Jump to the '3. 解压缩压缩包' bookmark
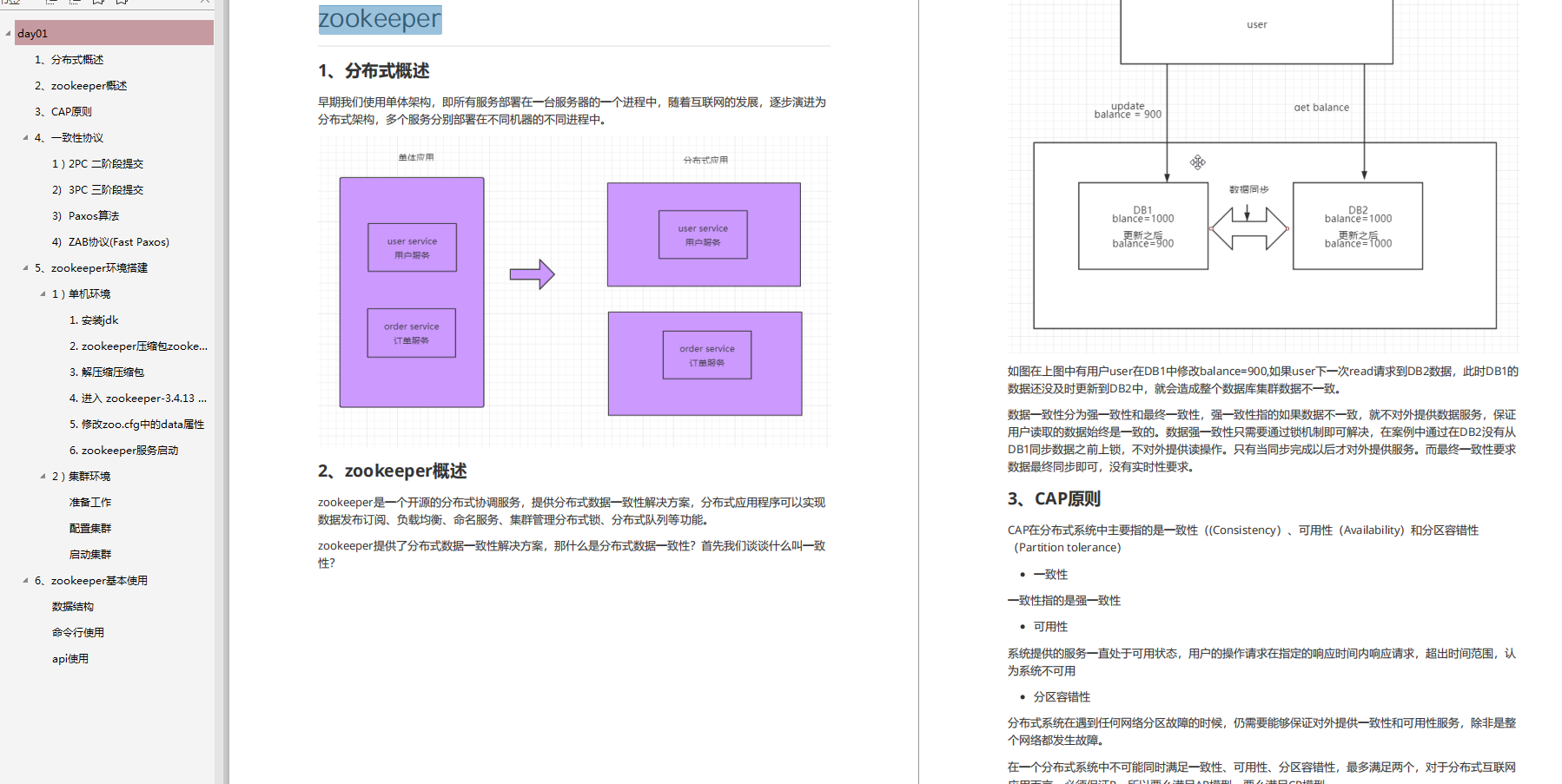1562x784 pixels. pos(107,372)
